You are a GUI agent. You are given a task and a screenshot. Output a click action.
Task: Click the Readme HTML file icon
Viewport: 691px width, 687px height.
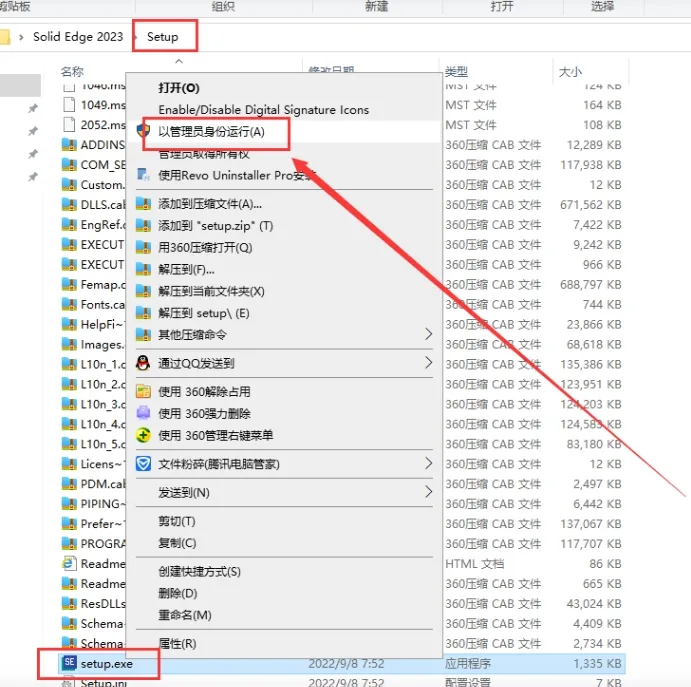point(69,563)
